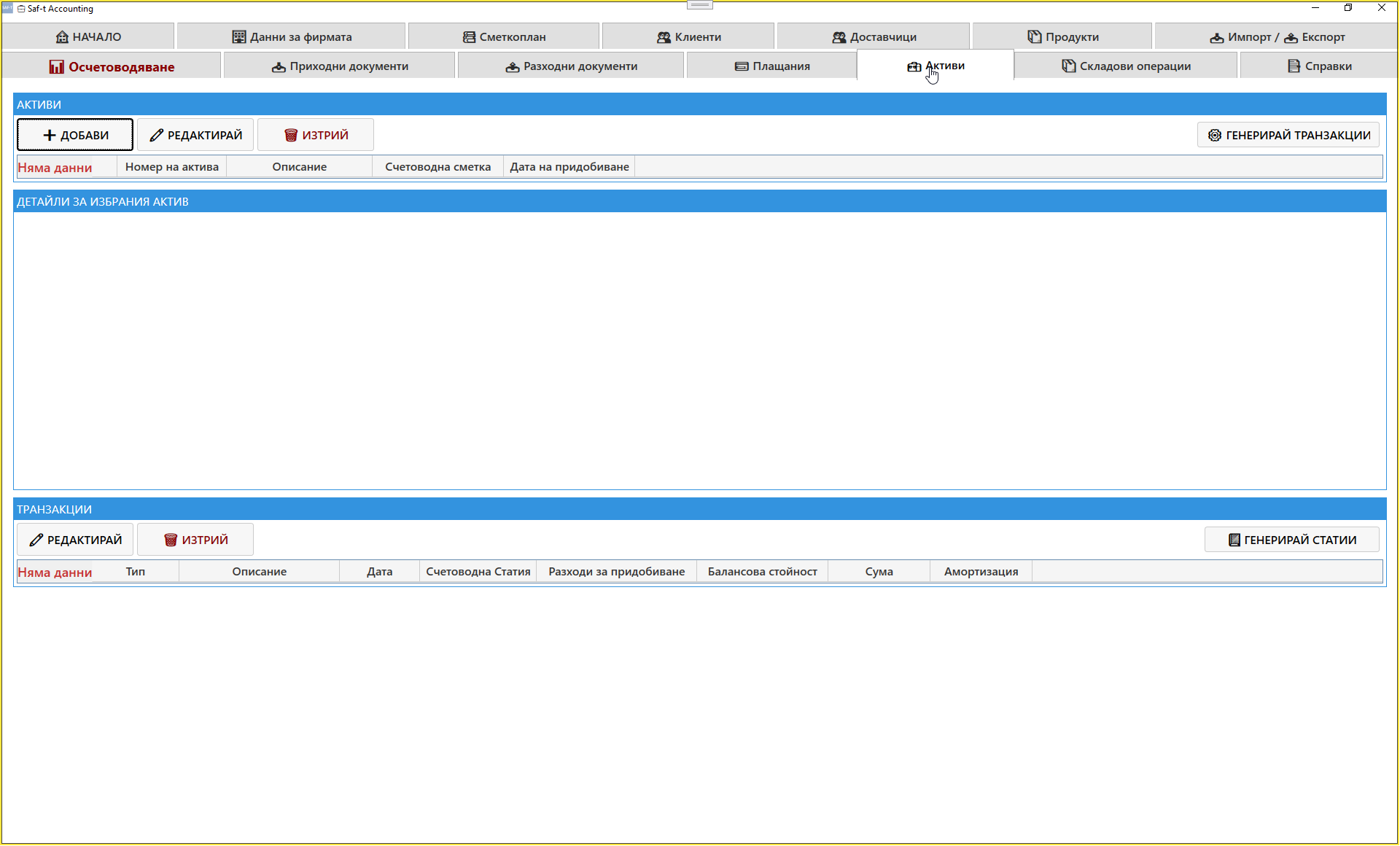The height and width of the screenshot is (846, 1400).
Task: Click РЕДАКТИРАЙ in the Активи panel
Action: [195, 135]
